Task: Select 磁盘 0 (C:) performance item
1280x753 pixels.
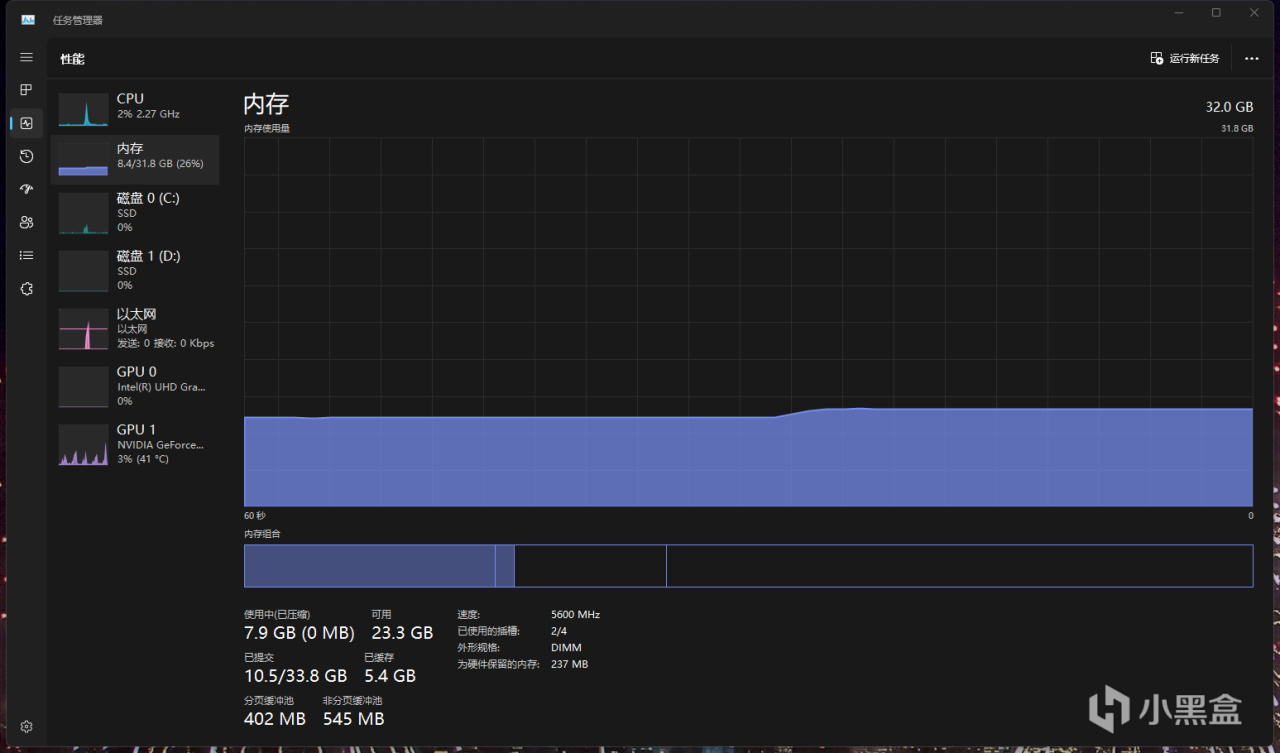Action: (135, 213)
